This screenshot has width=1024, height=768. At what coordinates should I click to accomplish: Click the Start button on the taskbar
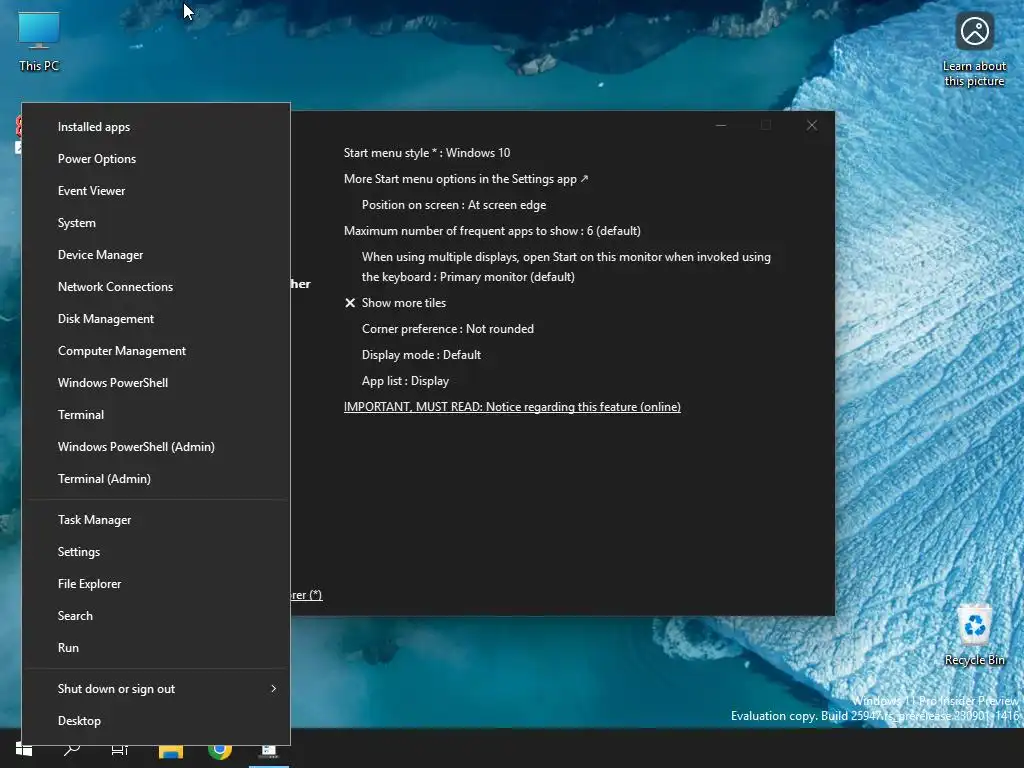pyautogui.click(x=24, y=749)
